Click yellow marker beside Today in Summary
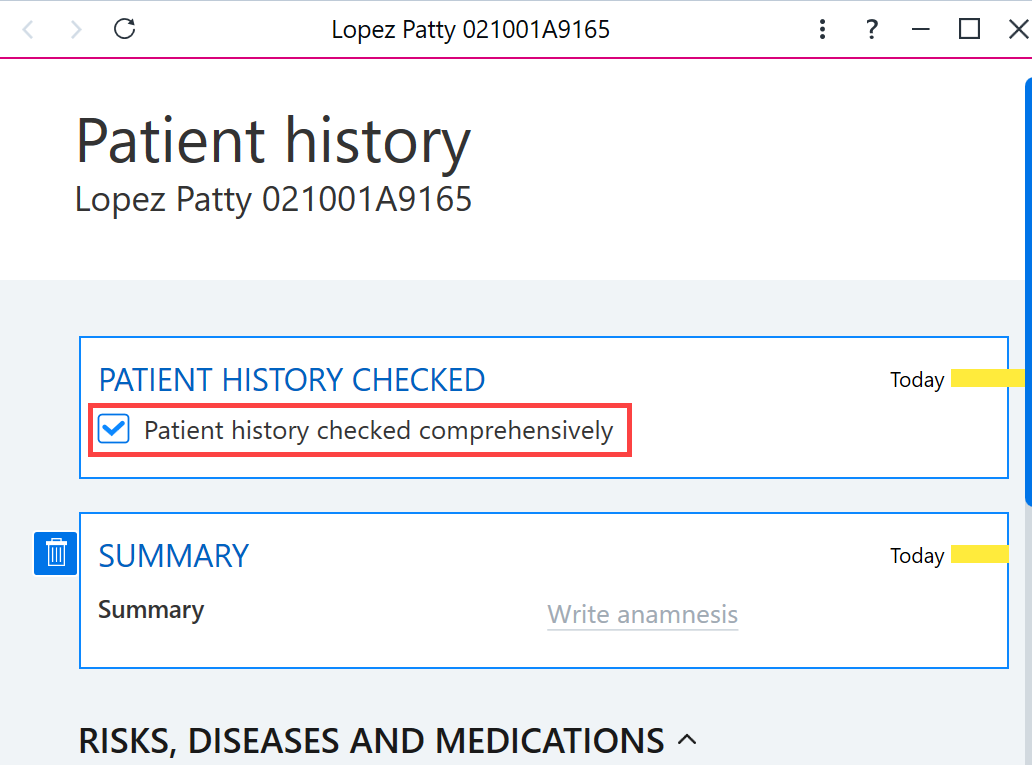1032x765 pixels. [x=979, y=554]
